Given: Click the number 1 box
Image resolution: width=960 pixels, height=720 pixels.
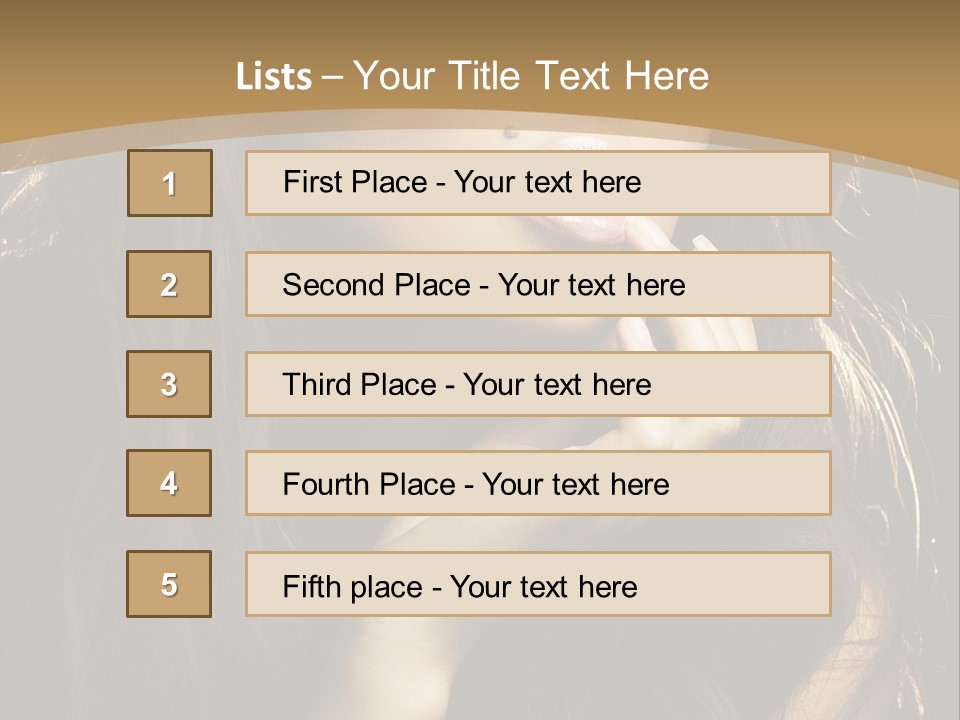Looking at the screenshot, I should point(170,183).
